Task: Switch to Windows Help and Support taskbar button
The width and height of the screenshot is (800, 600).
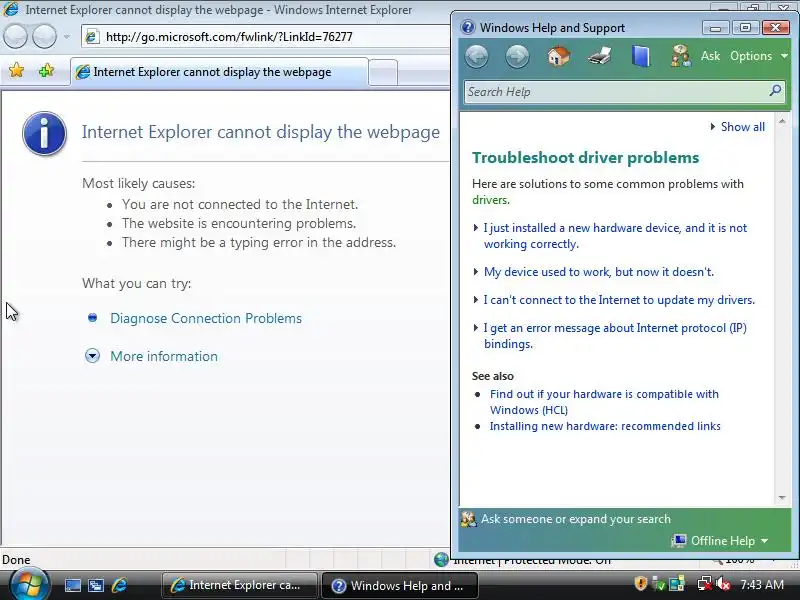Action: tap(400, 585)
